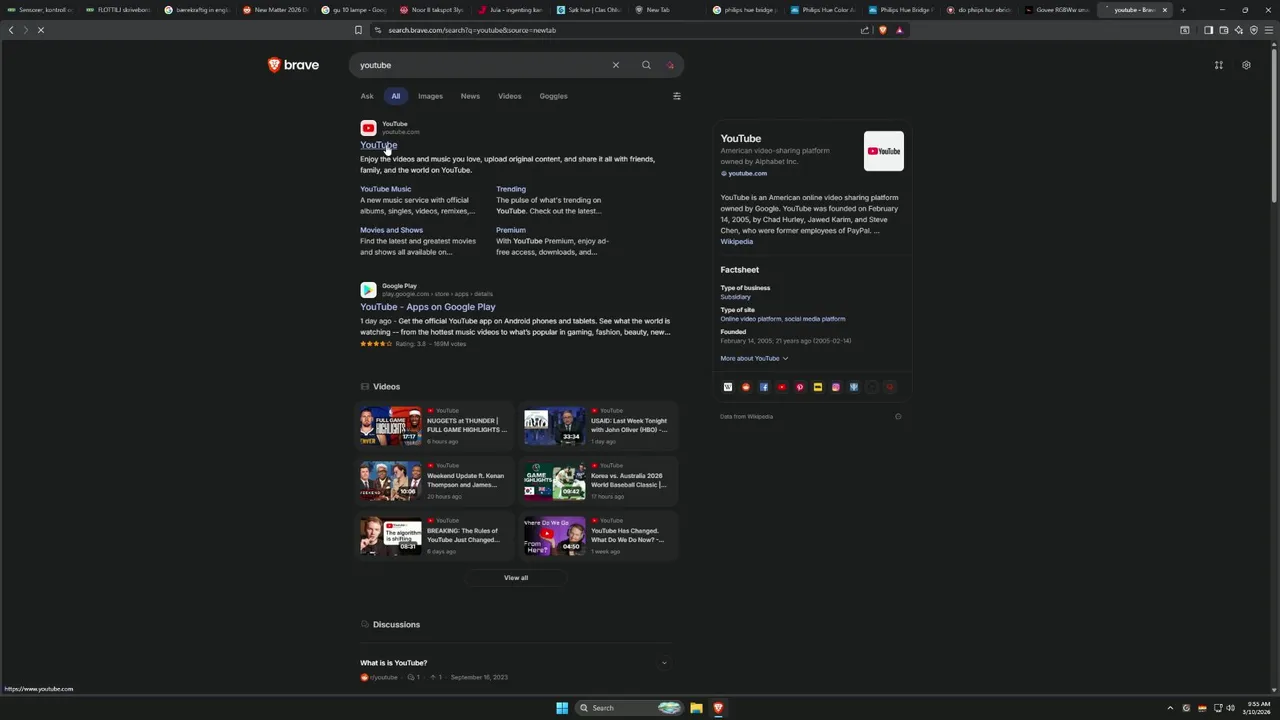
Task: Click the Brave Shields lion icon in address bar
Action: [x=882, y=30]
